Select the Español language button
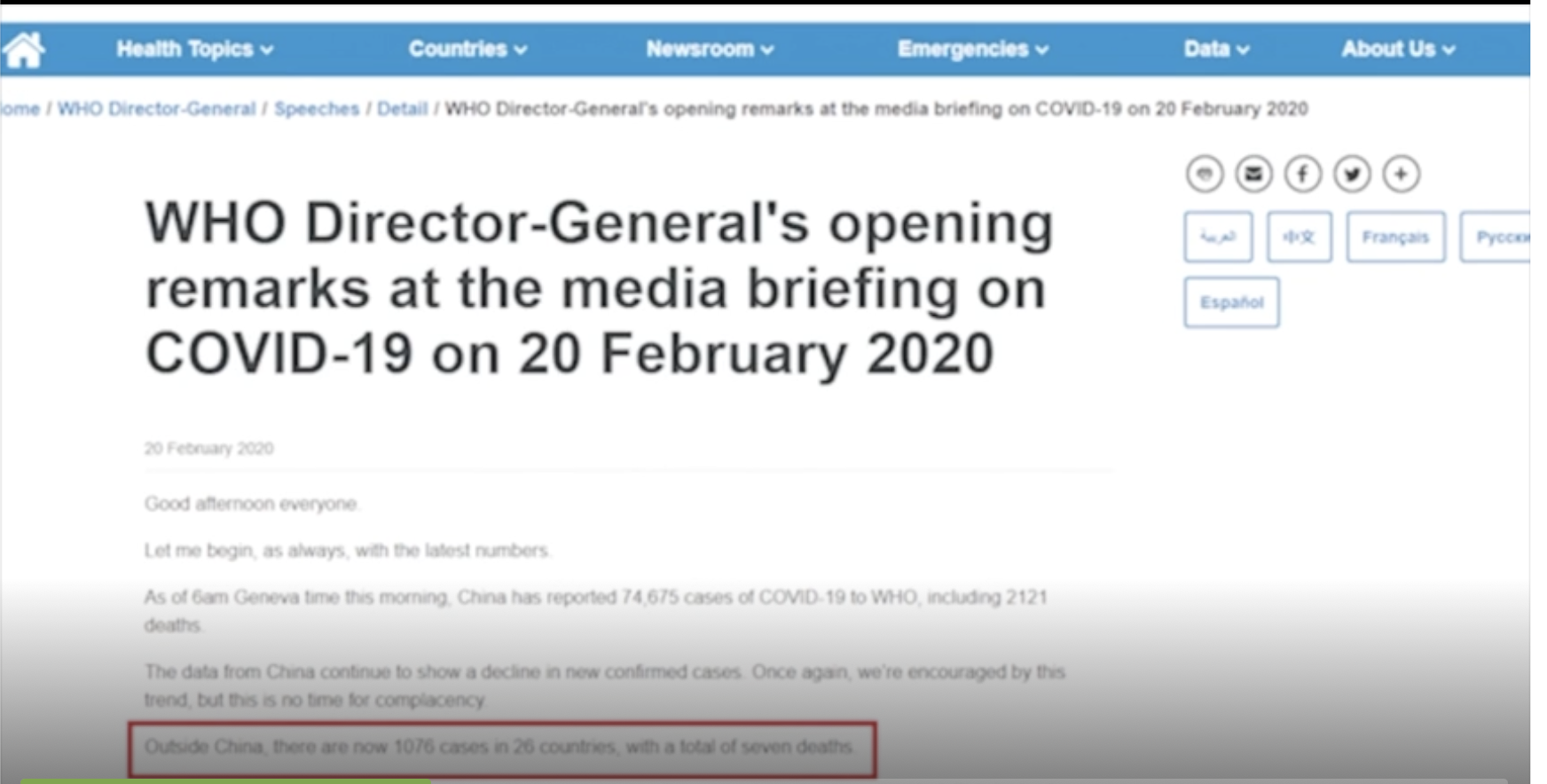The width and height of the screenshot is (1547, 784). pos(1231,302)
